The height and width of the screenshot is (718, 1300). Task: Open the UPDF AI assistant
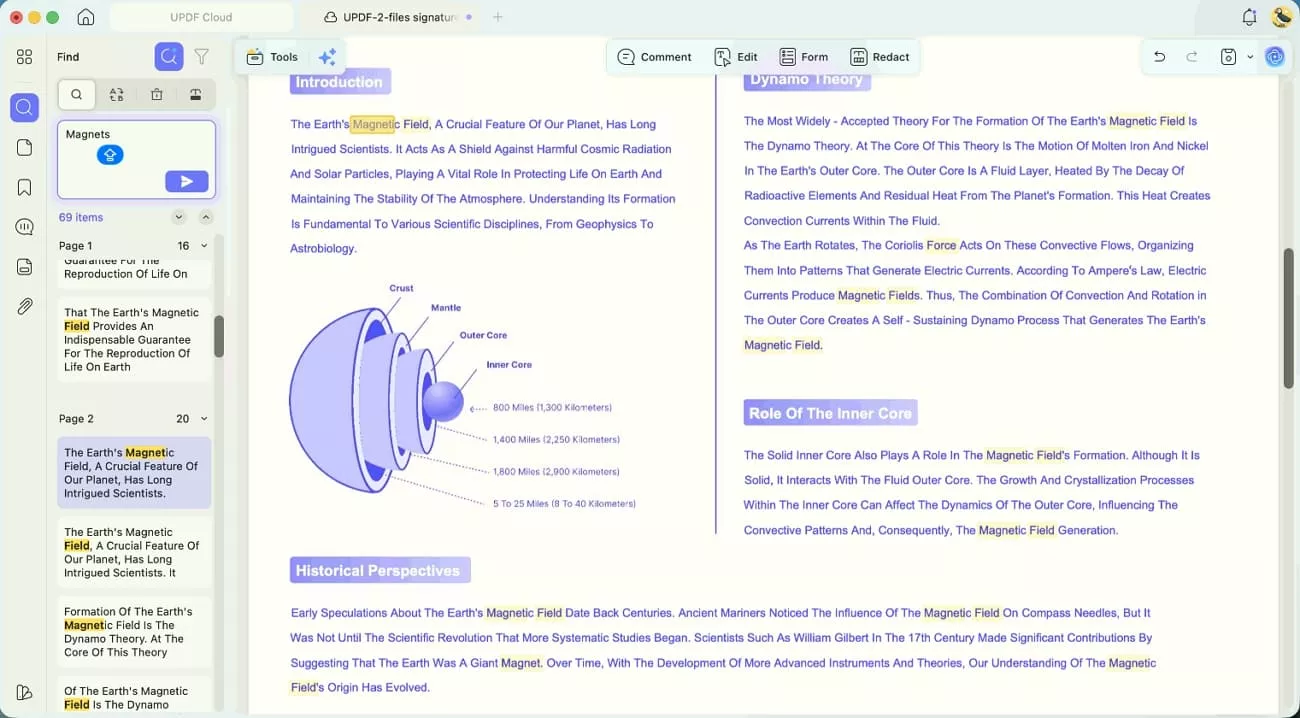(1274, 57)
